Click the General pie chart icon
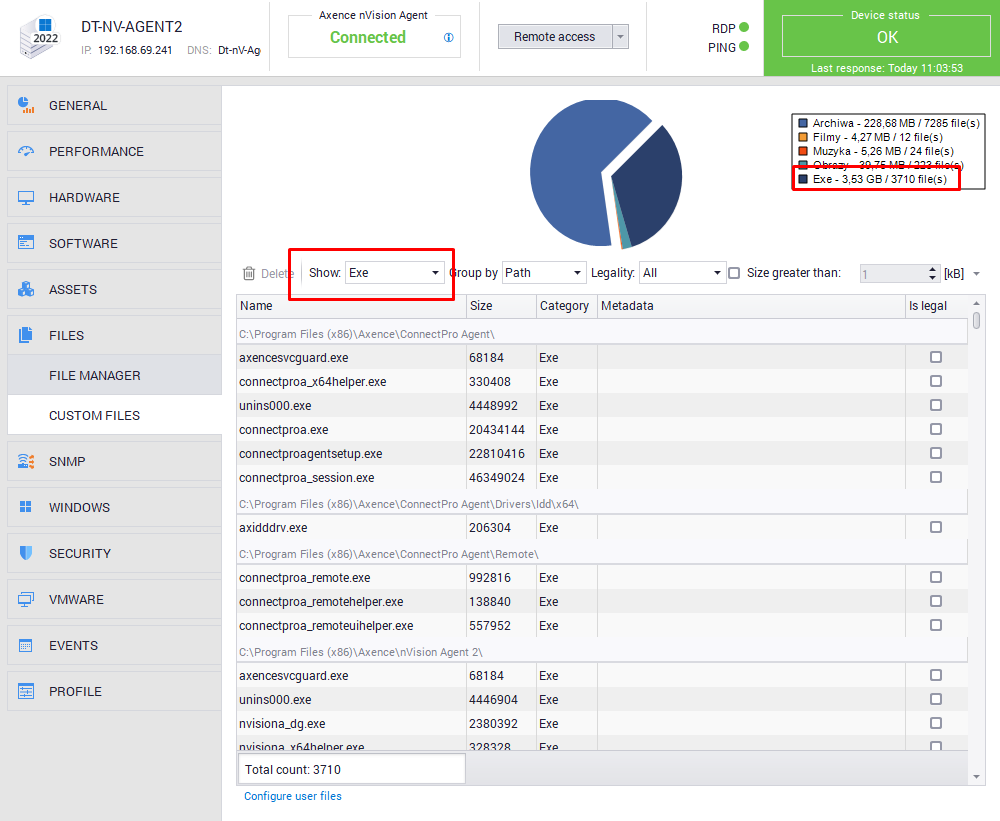This screenshot has width=1000, height=821. tap(26, 105)
